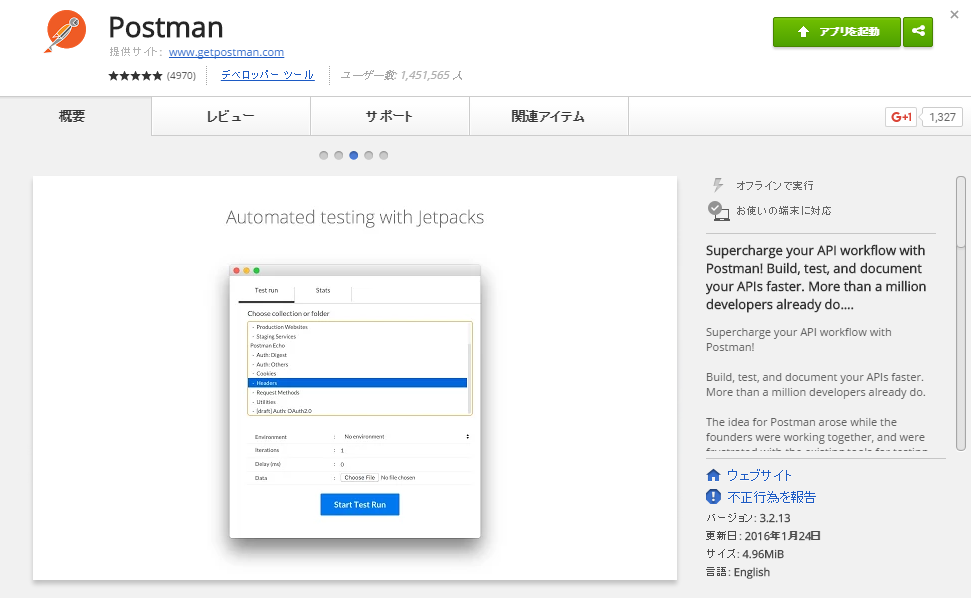Click the ユーザー数 1,451,565 人 text
Viewport: 971px width, 598px height.
point(402,75)
